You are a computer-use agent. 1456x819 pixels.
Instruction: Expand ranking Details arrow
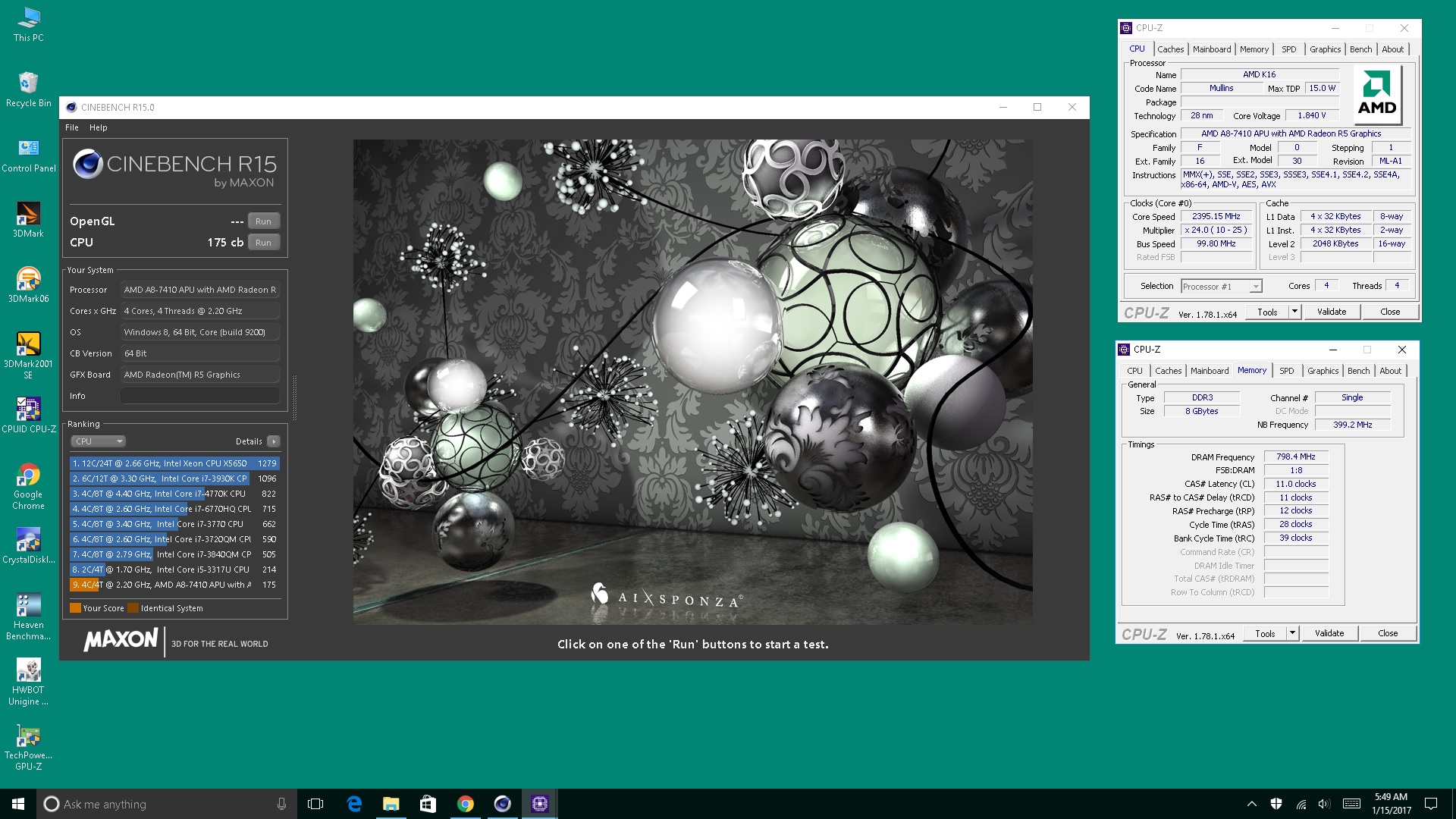click(274, 441)
